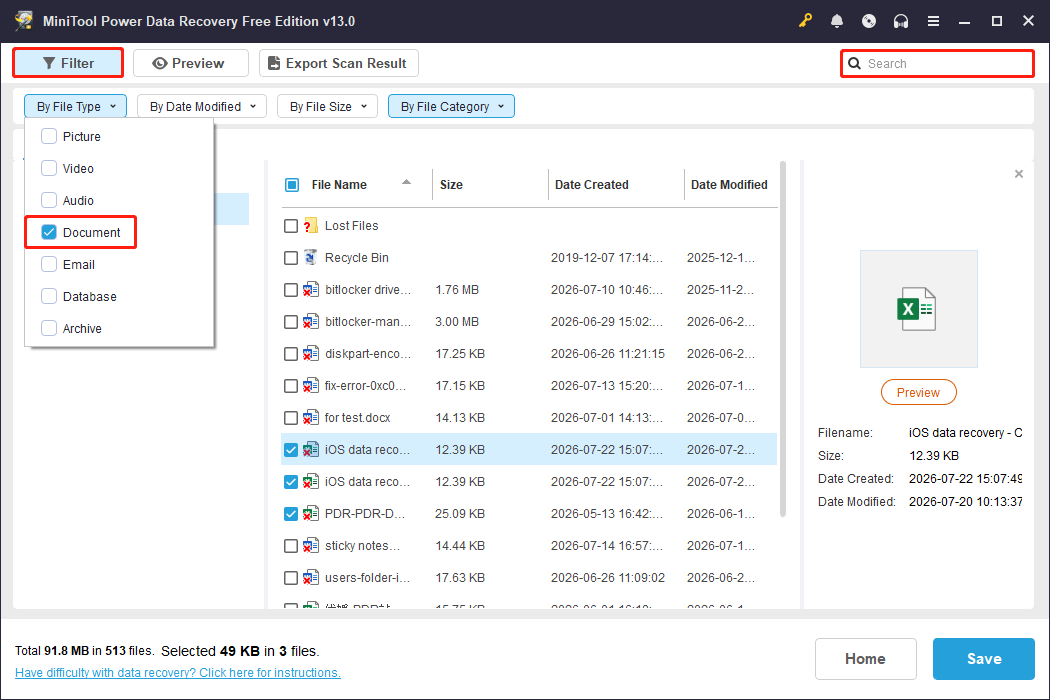1050x700 pixels.
Task: Click the diskpart-enco document icon
Action: (x=310, y=354)
